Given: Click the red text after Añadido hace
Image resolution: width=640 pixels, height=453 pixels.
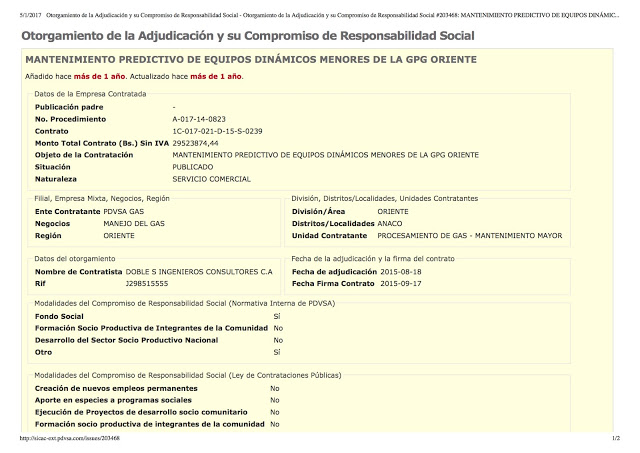Looking at the screenshot, I should click(96, 77).
